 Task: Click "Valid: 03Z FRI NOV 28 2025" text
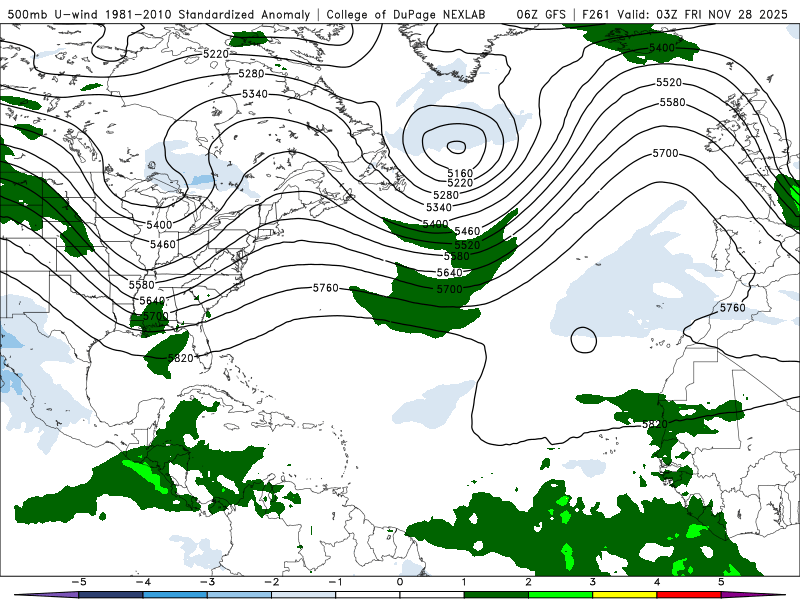702,14
